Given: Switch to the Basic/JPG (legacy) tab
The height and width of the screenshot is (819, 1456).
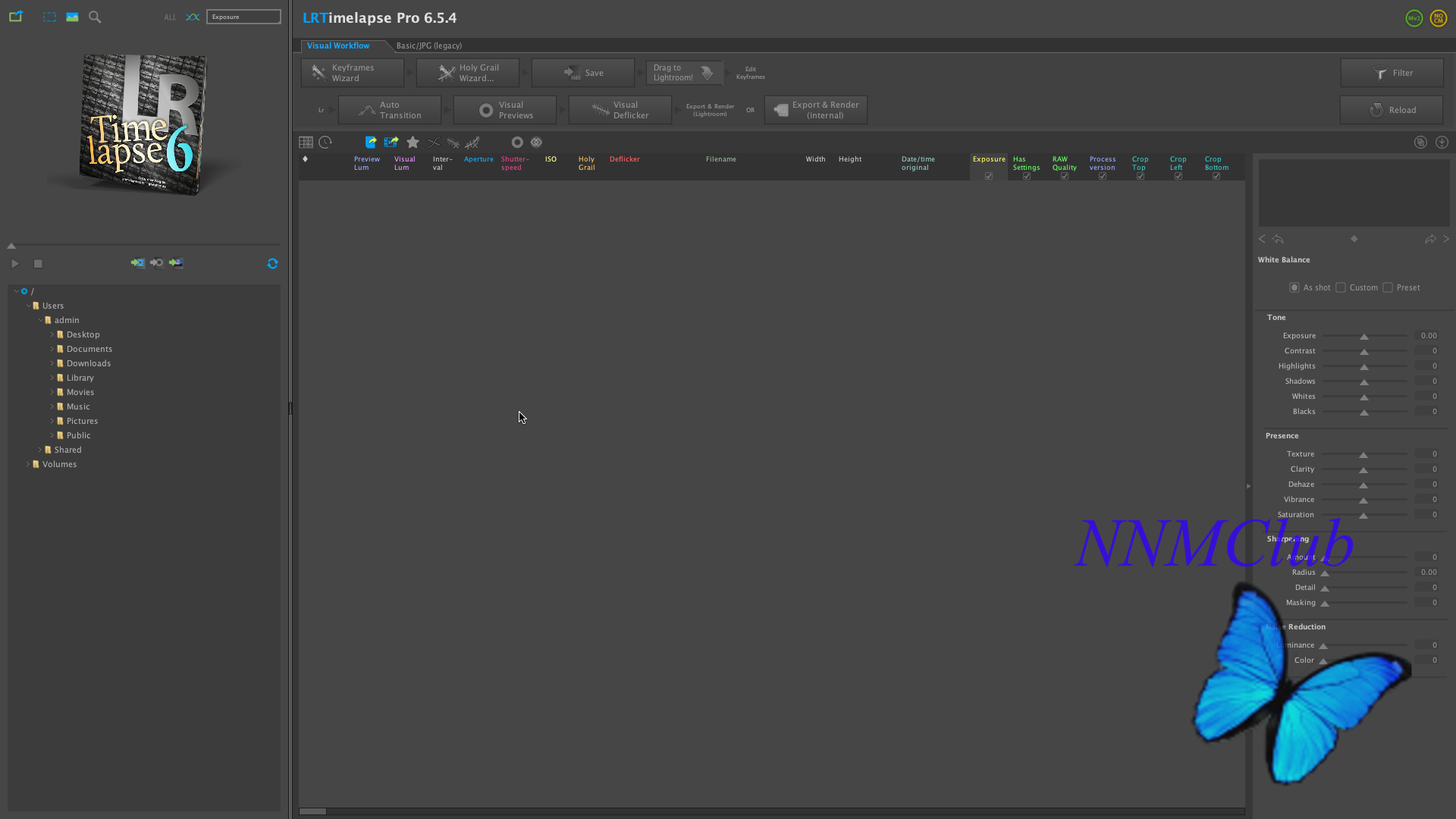Looking at the screenshot, I should coord(429,45).
